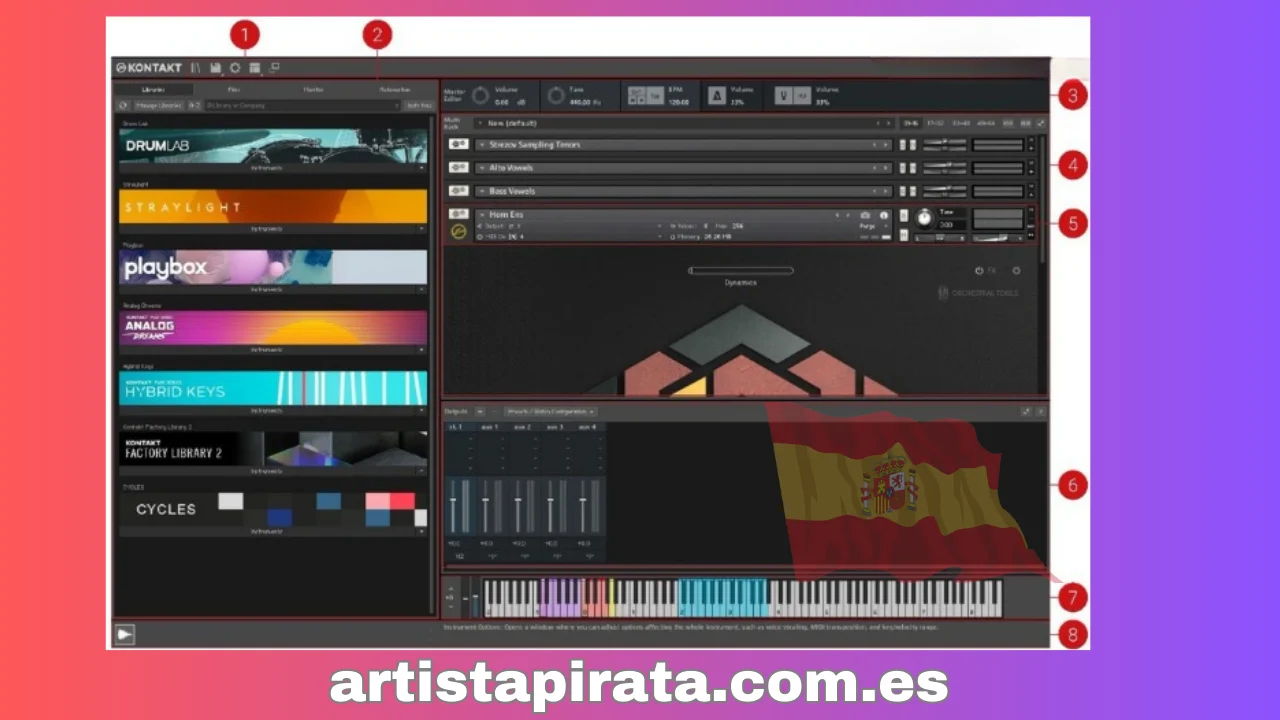Click the Horn Ens Tune knob
Viewport: 1280px width, 720px height.
click(925, 218)
